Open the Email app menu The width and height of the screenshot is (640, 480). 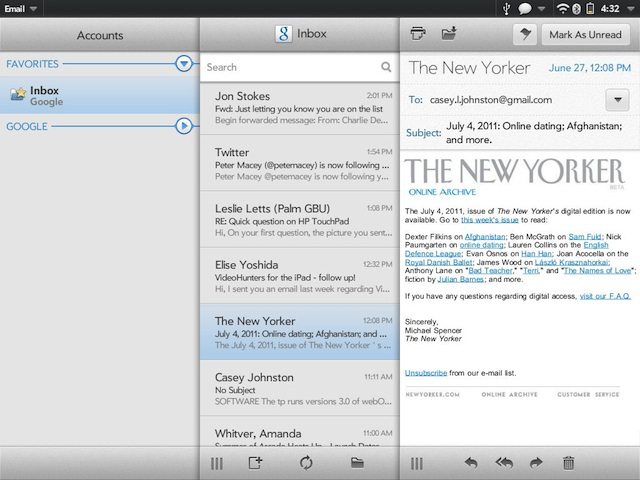[x=20, y=9]
